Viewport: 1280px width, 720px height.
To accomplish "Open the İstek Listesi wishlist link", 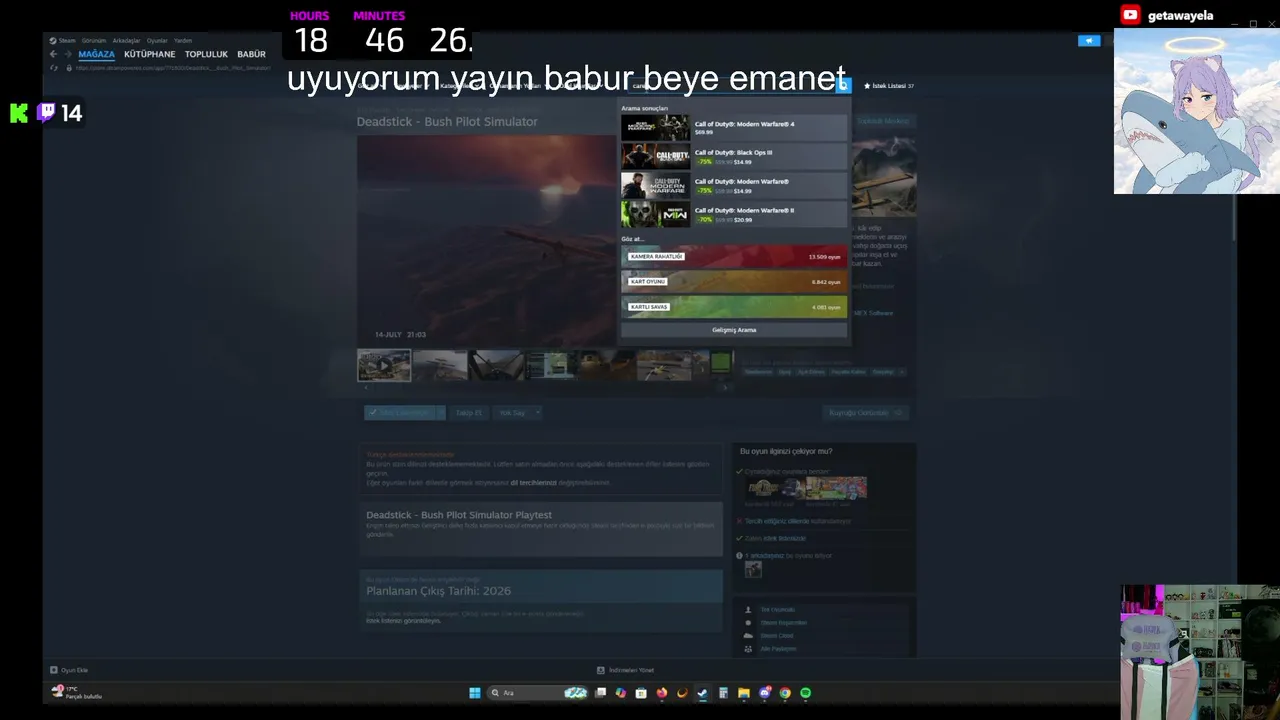I will pos(889,86).
